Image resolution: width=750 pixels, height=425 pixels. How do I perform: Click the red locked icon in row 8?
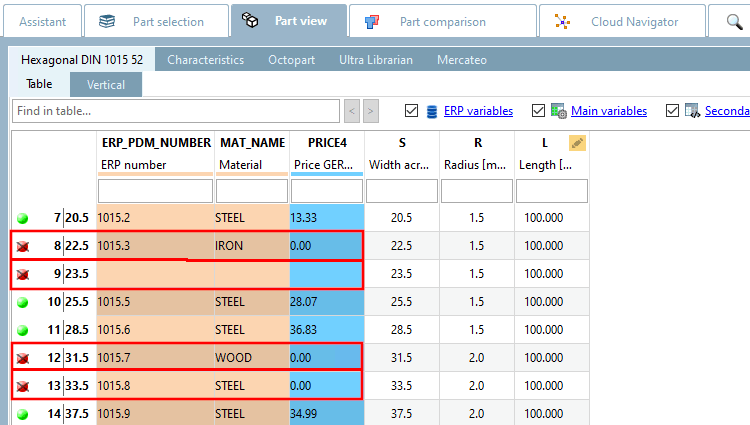23,246
